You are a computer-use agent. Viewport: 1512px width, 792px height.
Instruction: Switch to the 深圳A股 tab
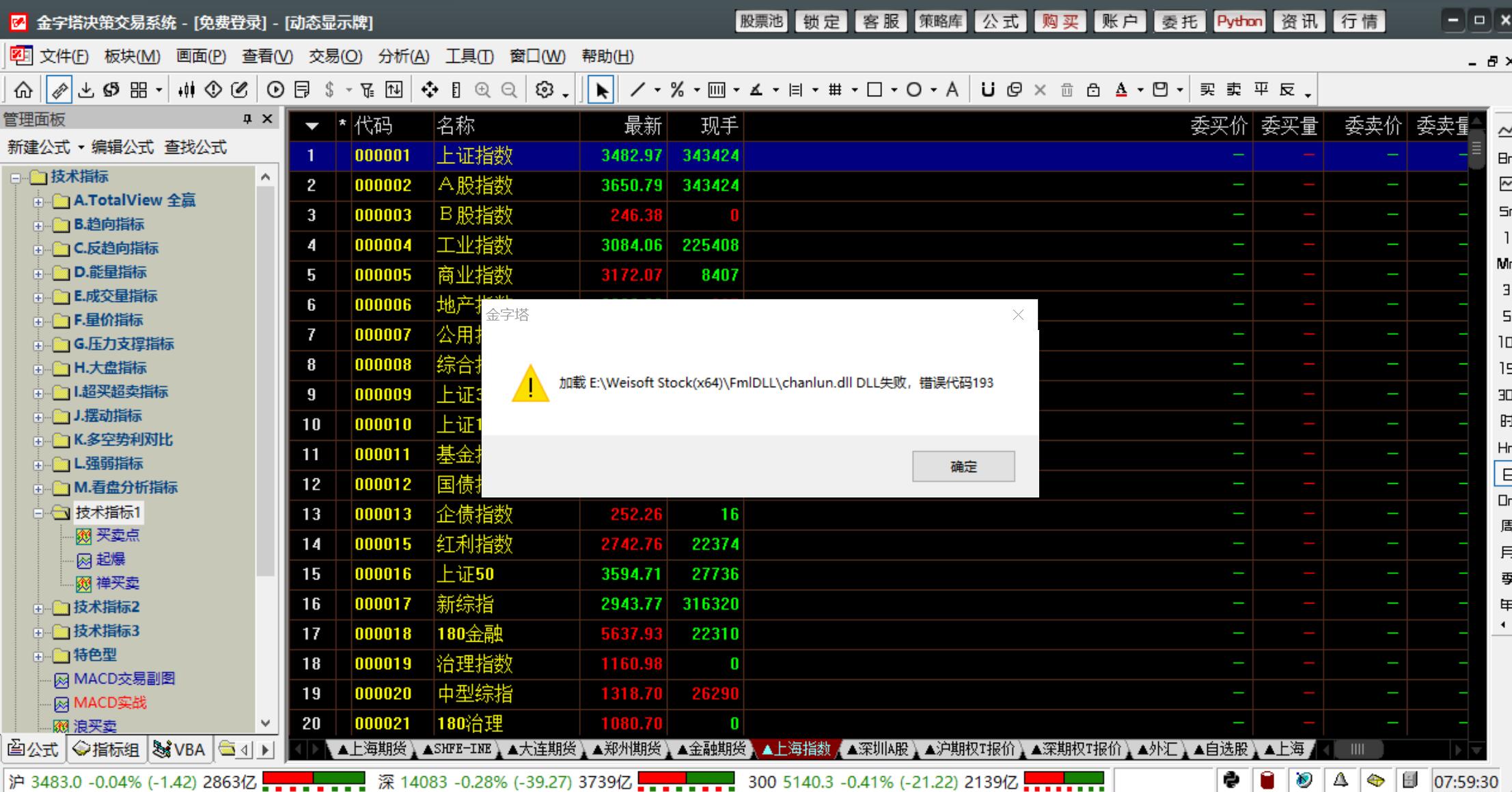point(877,749)
